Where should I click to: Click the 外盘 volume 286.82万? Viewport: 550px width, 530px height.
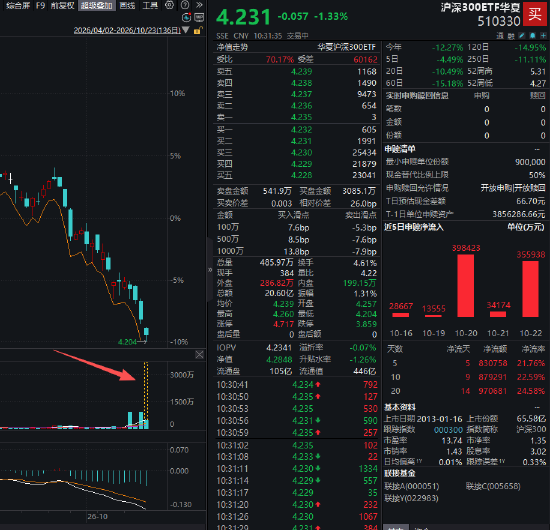[277, 283]
